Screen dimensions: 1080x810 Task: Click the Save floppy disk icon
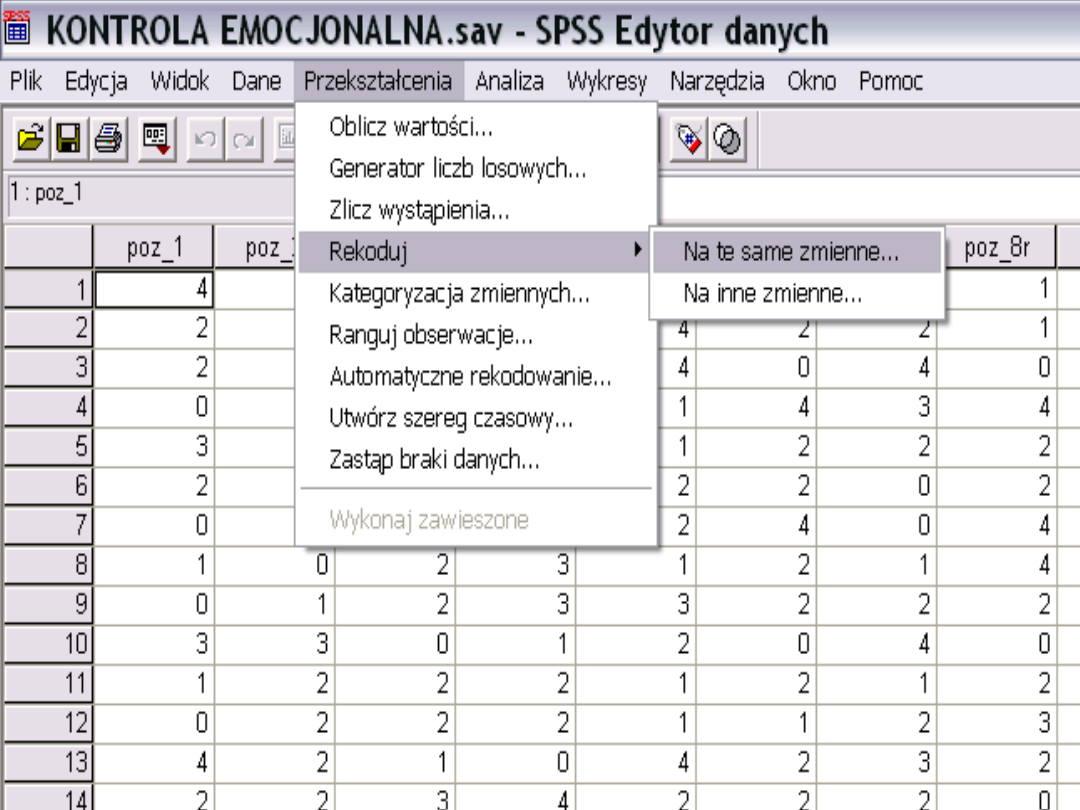pos(68,139)
